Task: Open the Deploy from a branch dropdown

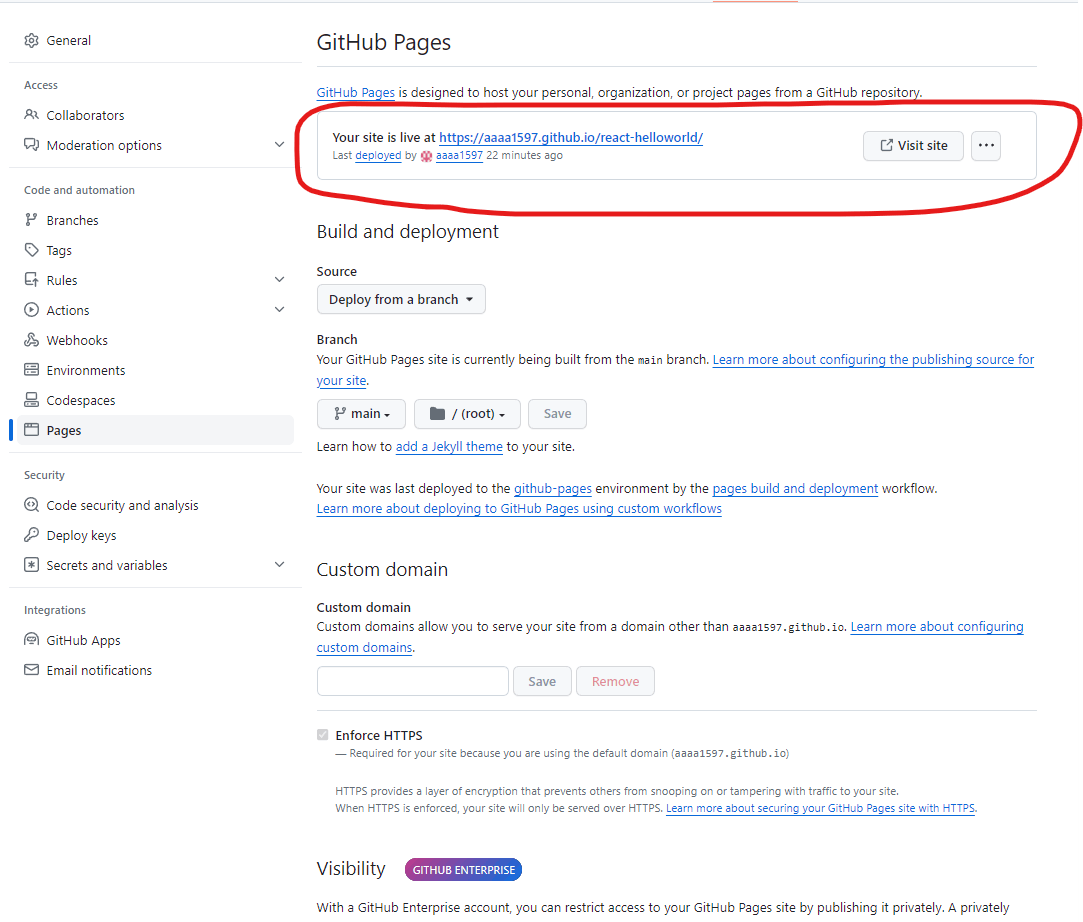Action: [401, 299]
